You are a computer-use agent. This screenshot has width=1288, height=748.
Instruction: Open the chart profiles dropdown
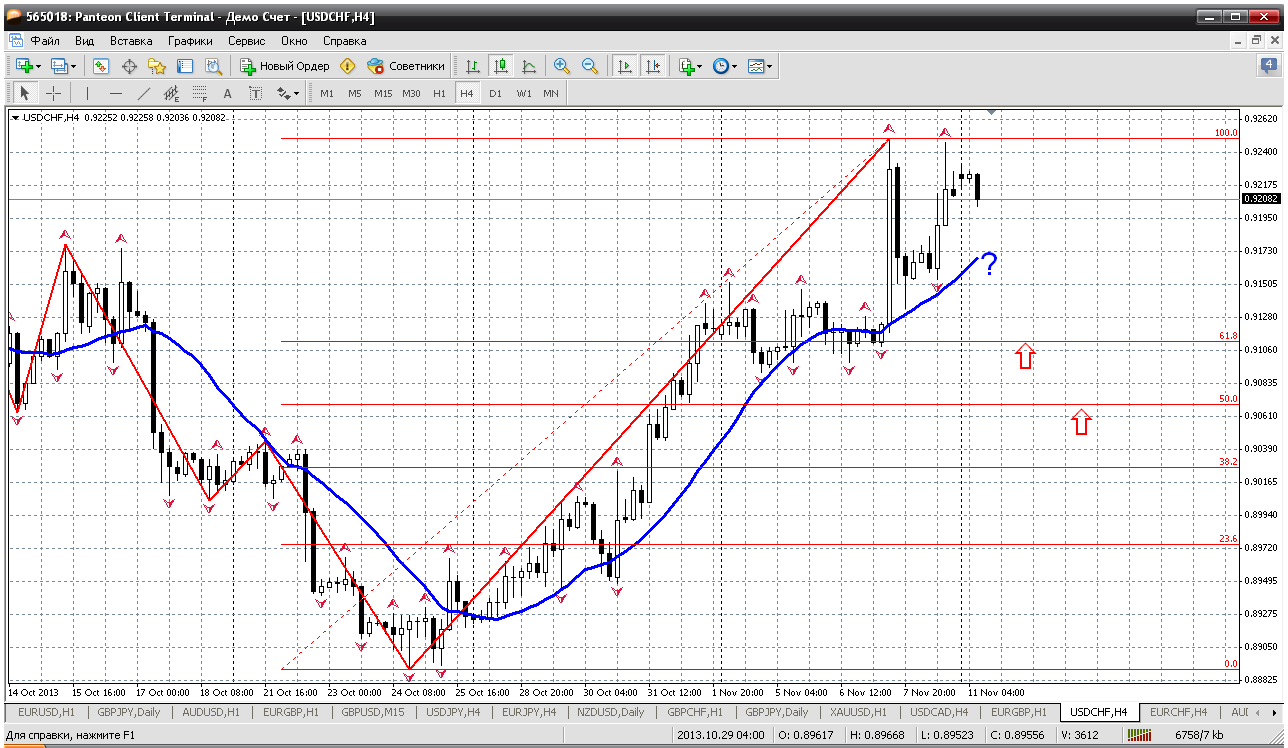(63, 66)
